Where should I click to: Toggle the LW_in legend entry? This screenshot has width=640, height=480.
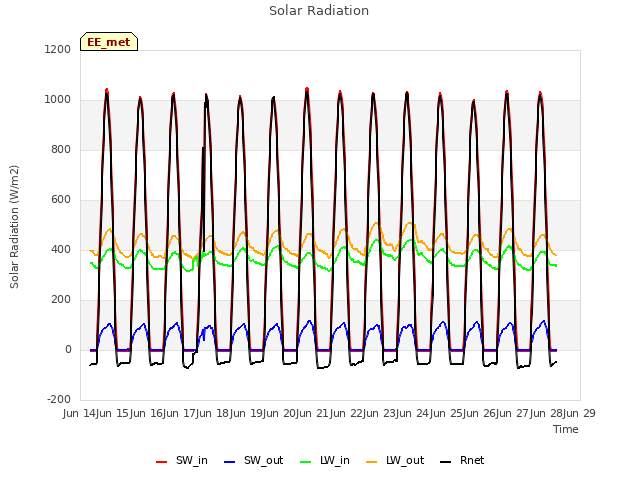[325, 460]
